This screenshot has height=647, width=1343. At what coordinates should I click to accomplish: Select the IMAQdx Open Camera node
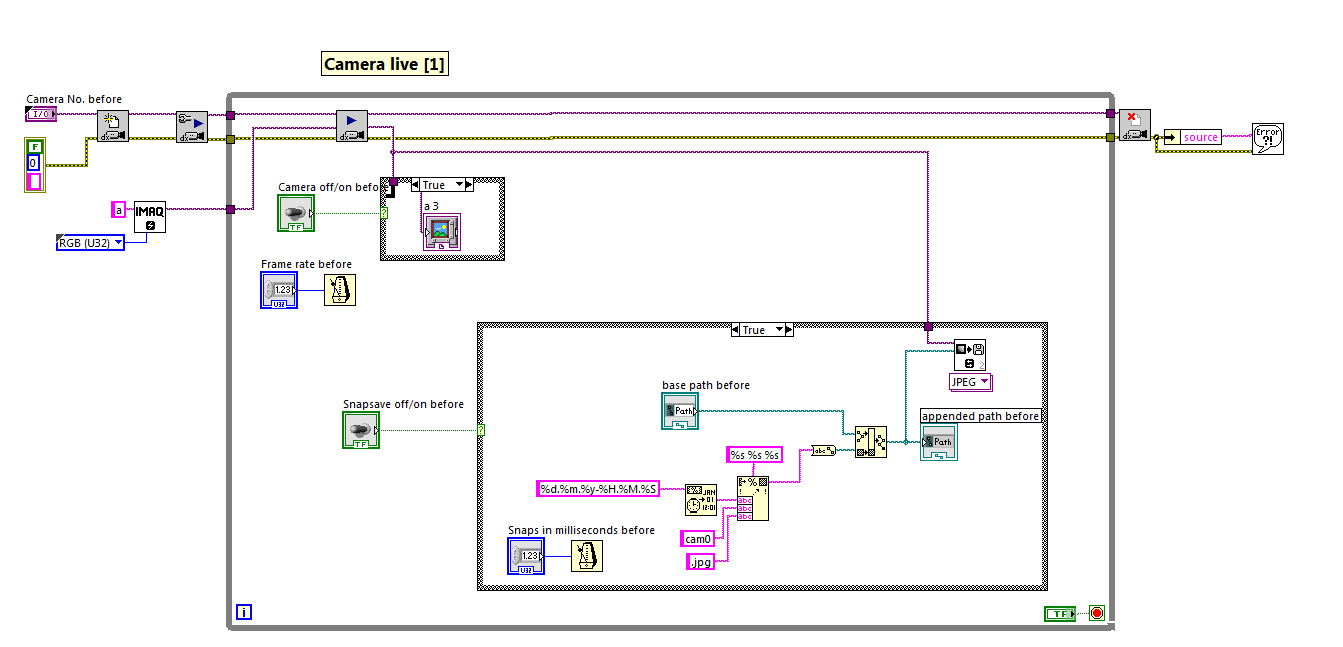(x=113, y=127)
